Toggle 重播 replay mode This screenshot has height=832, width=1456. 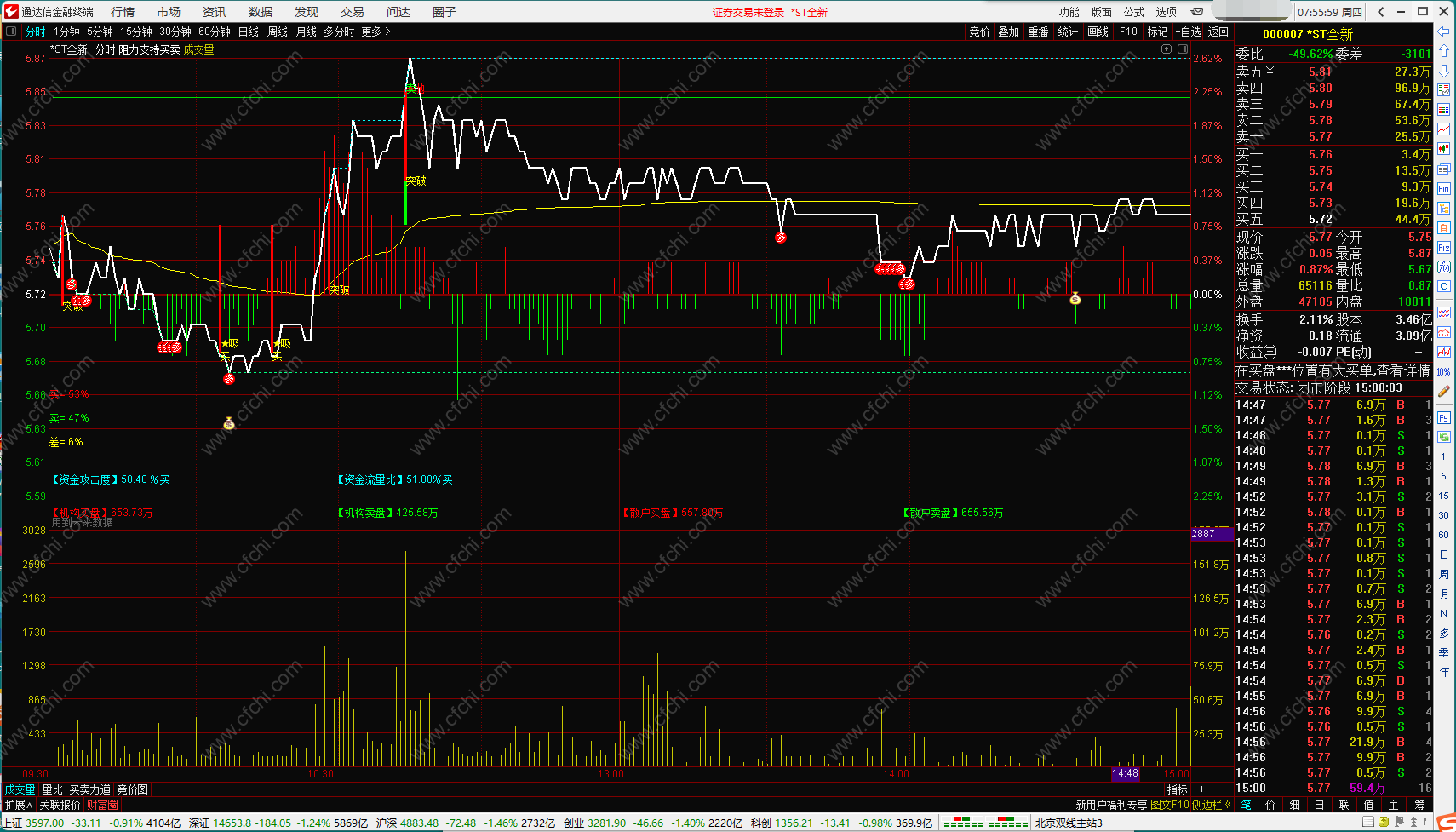tap(1039, 32)
